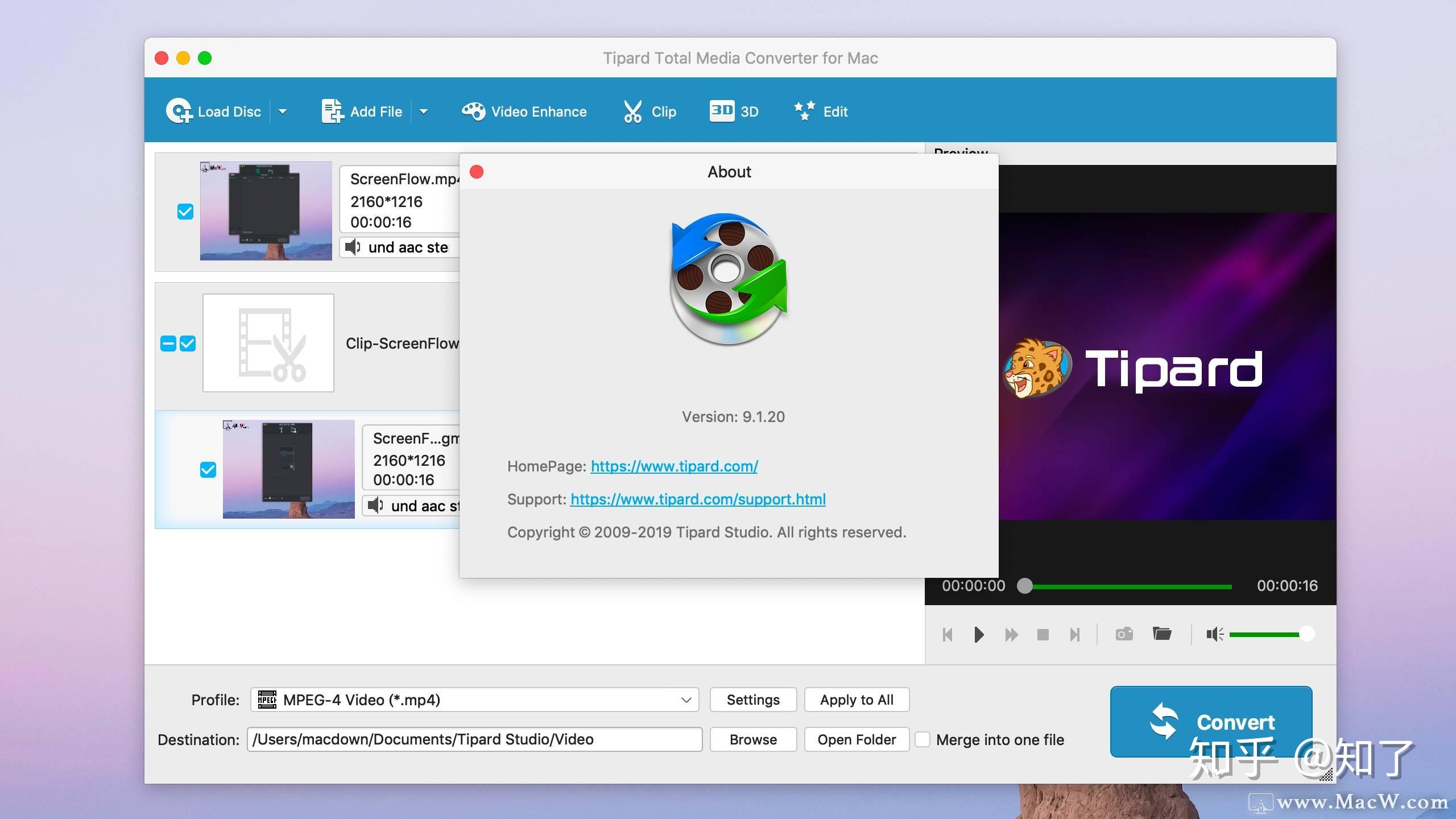Open the Add File dropdown arrow
This screenshot has height=819, width=1456.
pos(424,111)
